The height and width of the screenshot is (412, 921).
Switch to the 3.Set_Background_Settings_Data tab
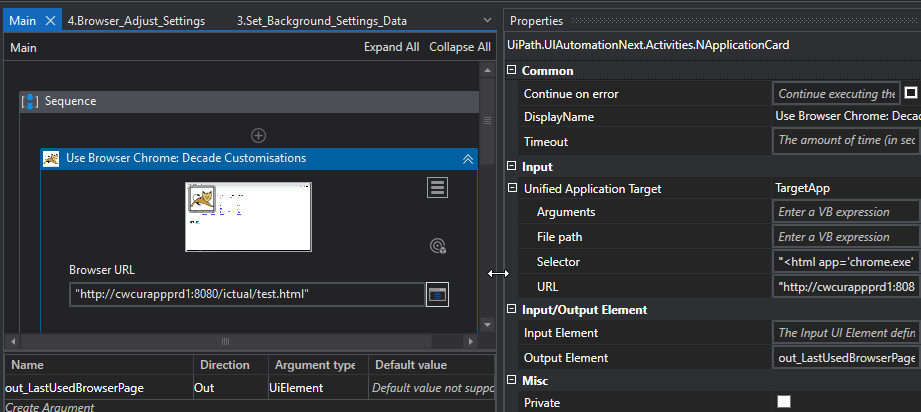tap(321, 20)
